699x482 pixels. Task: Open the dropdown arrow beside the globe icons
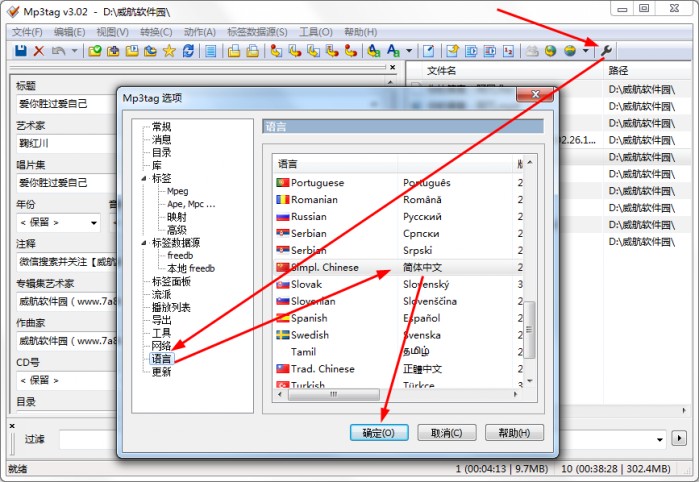point(586,51)
